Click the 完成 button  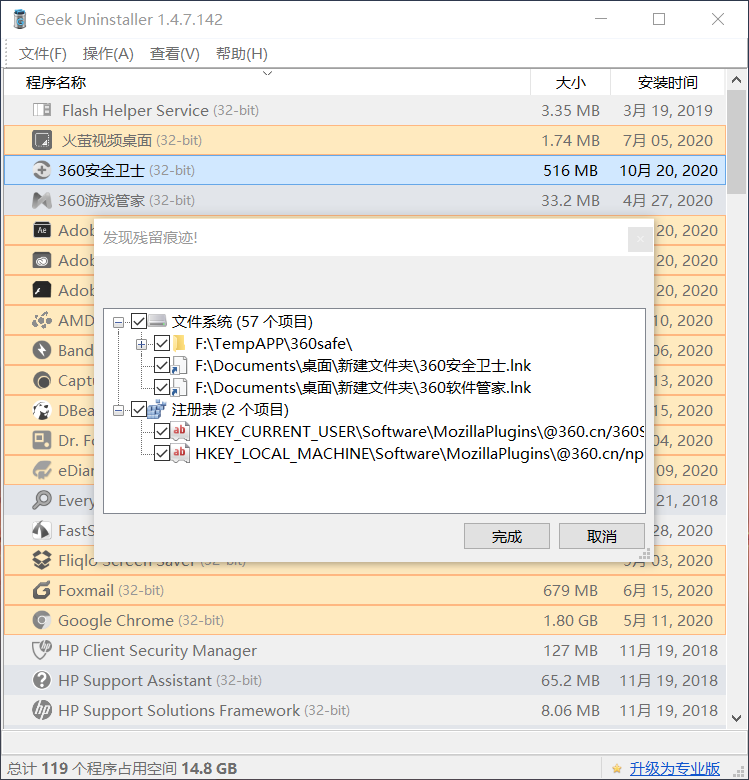point(507,536)
